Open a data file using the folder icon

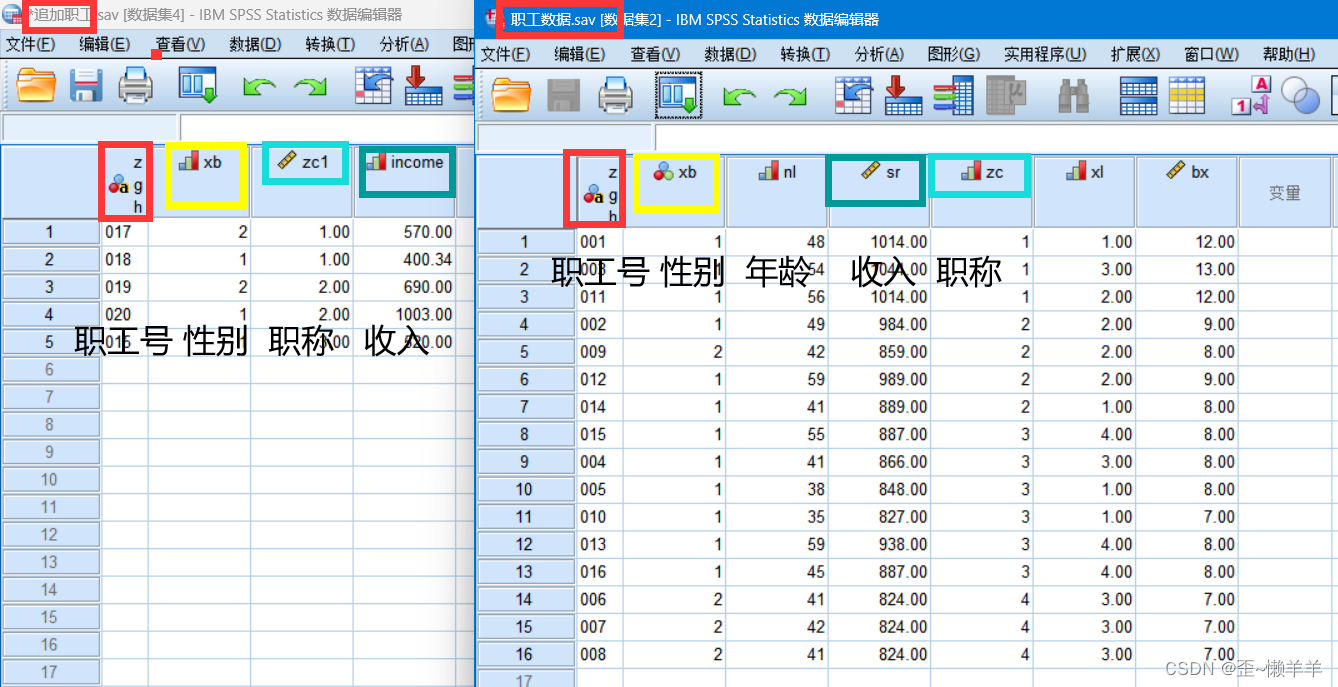point(513,95)
